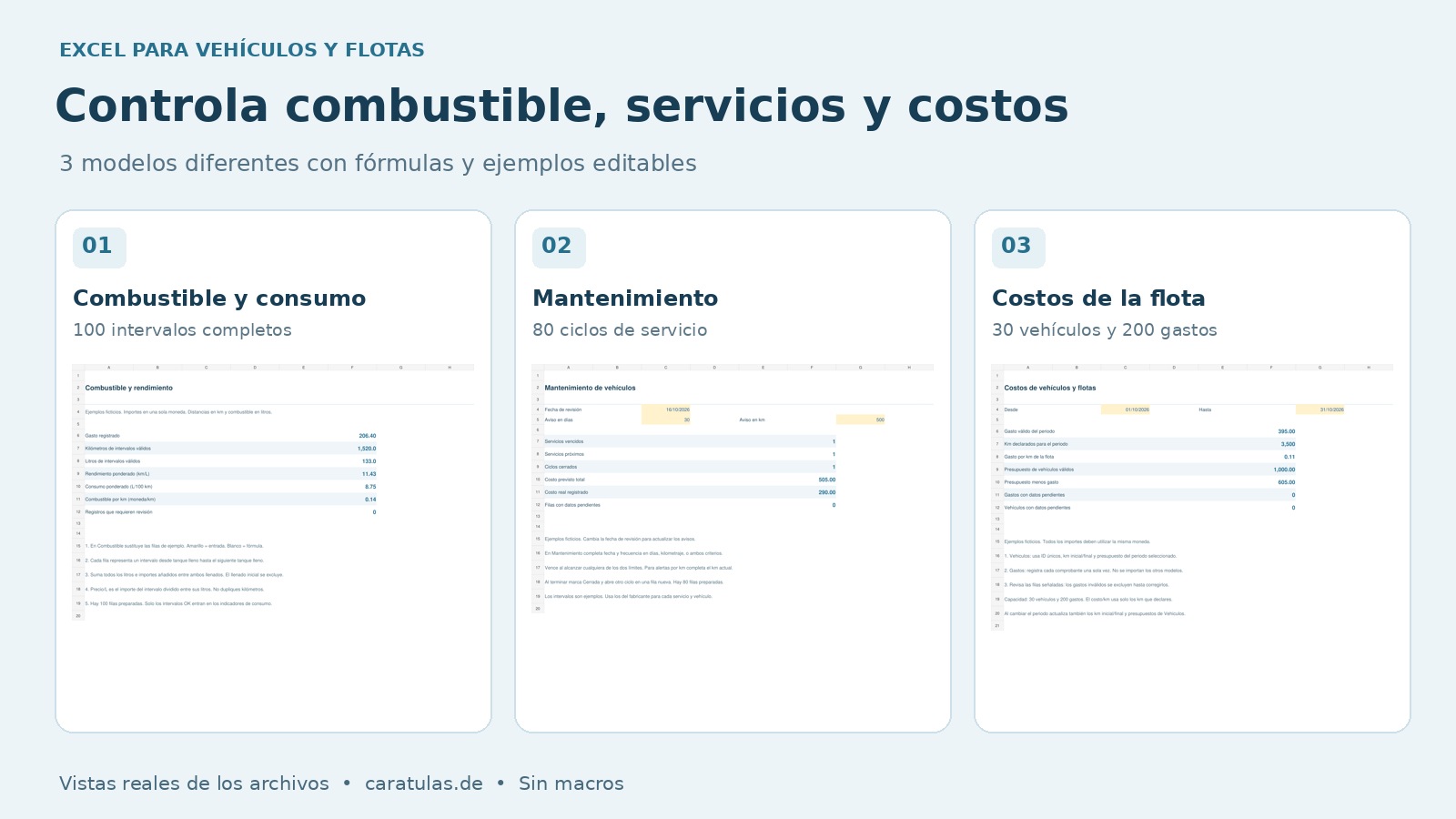
Task: Select the Gasto registrado value 206.40
Action: [x=367, y=436]
